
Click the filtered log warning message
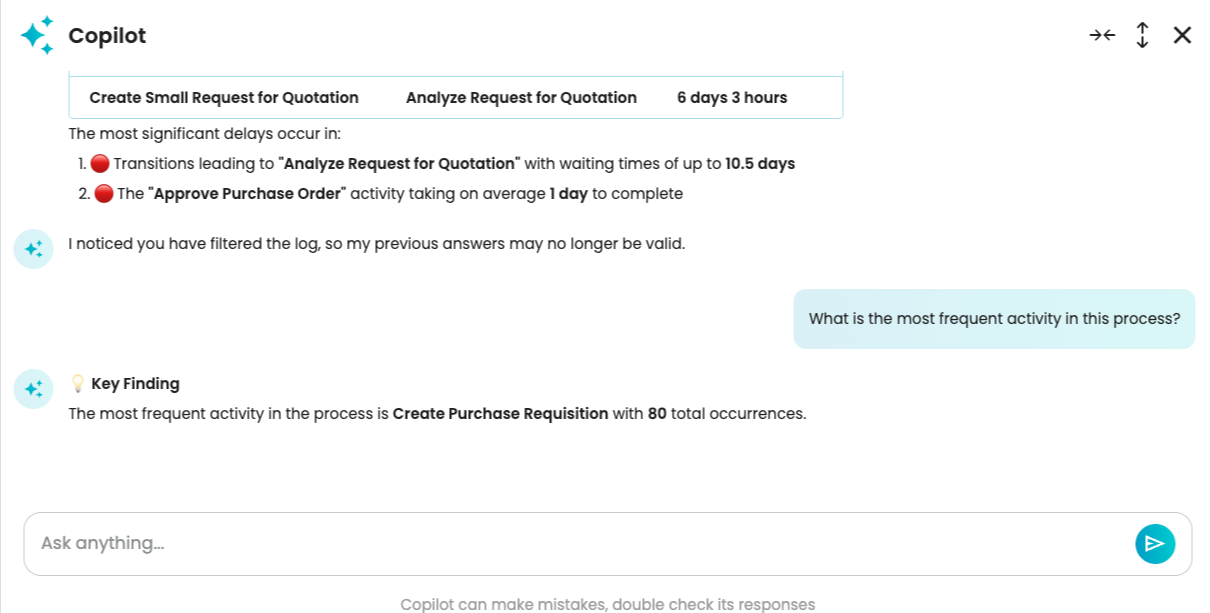(x=376, y=244)
